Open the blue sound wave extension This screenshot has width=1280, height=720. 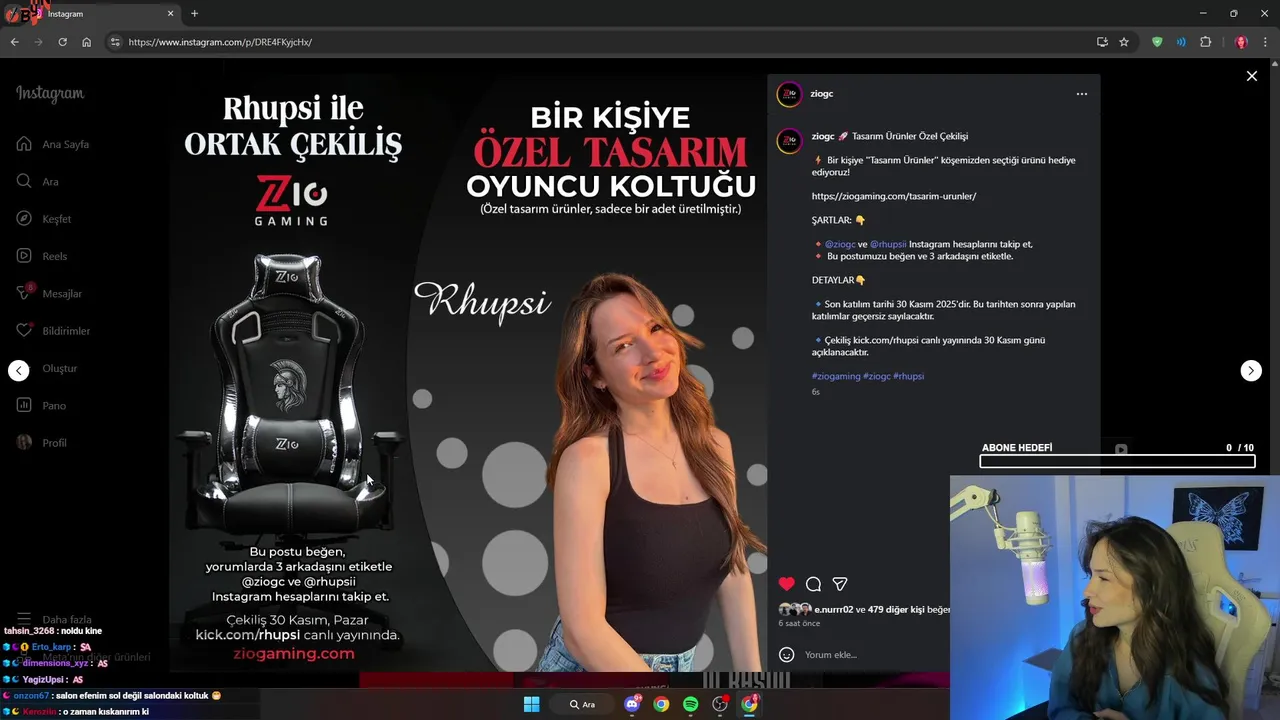[x=1181, y=42]
